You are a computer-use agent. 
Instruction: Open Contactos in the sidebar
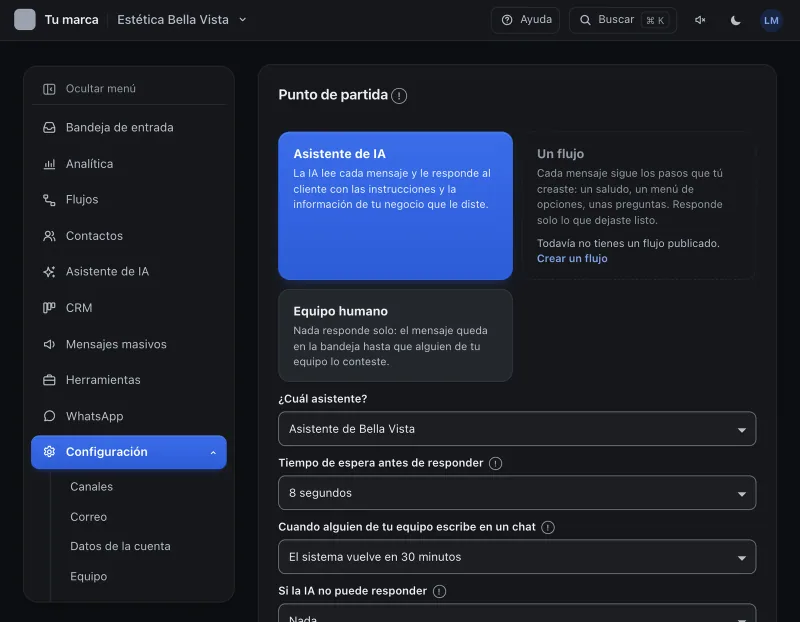(129, 236)
